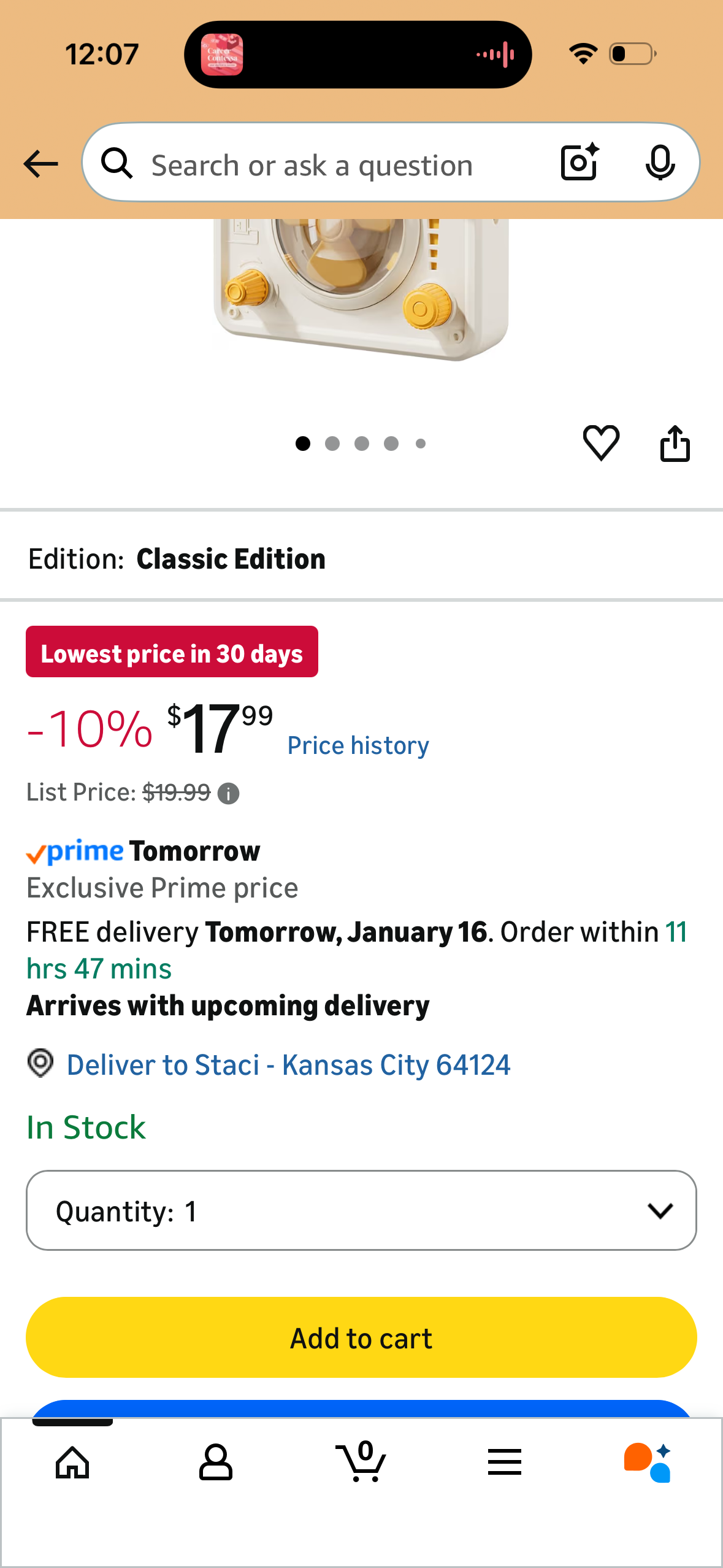This screenshot has height=1568, width=723.
Task: Open the hamburger menu tab
Action: pyautogui.click(x=505, y=1462)
